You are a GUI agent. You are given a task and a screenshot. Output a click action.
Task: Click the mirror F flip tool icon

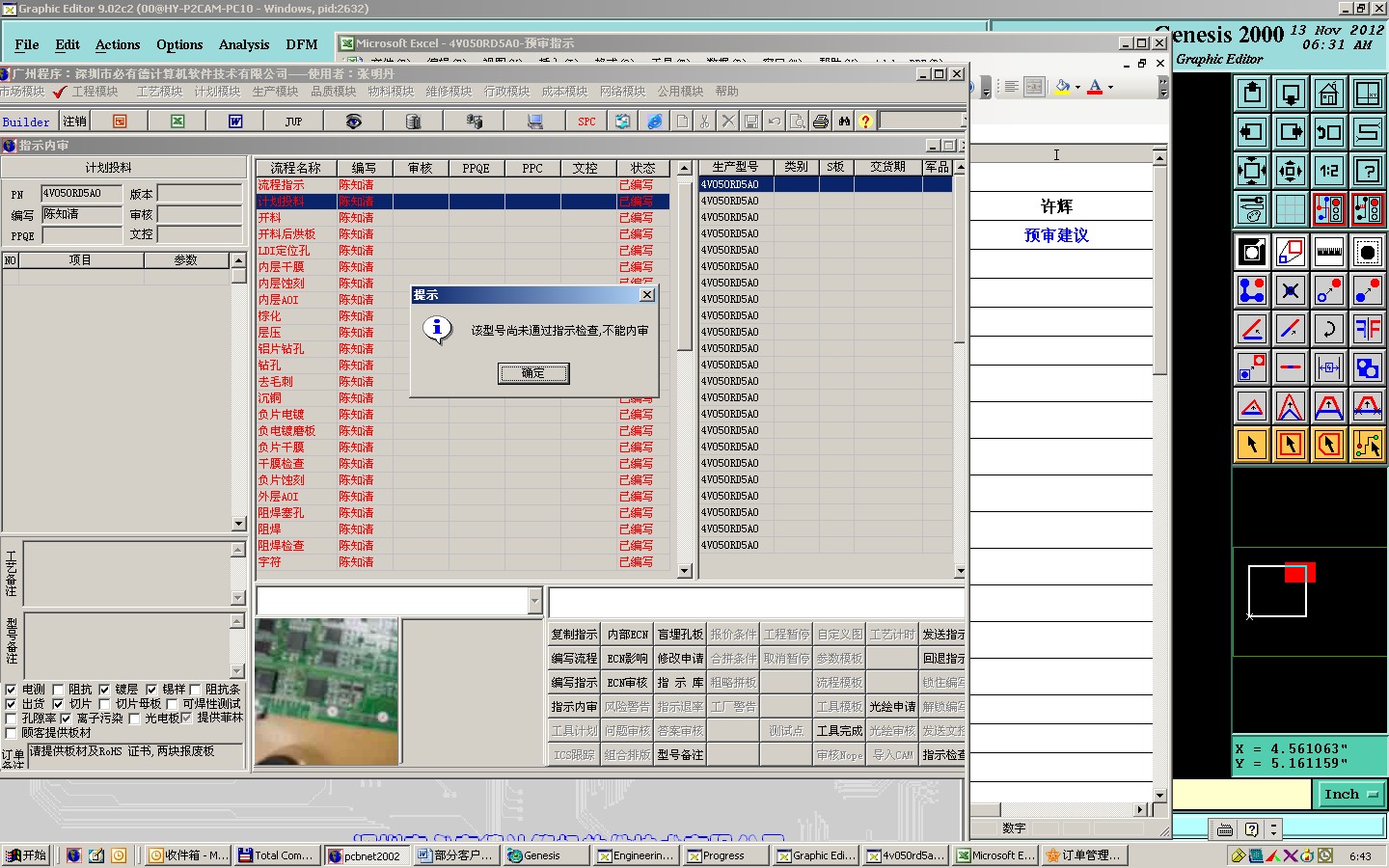[x=1368, y=329]
